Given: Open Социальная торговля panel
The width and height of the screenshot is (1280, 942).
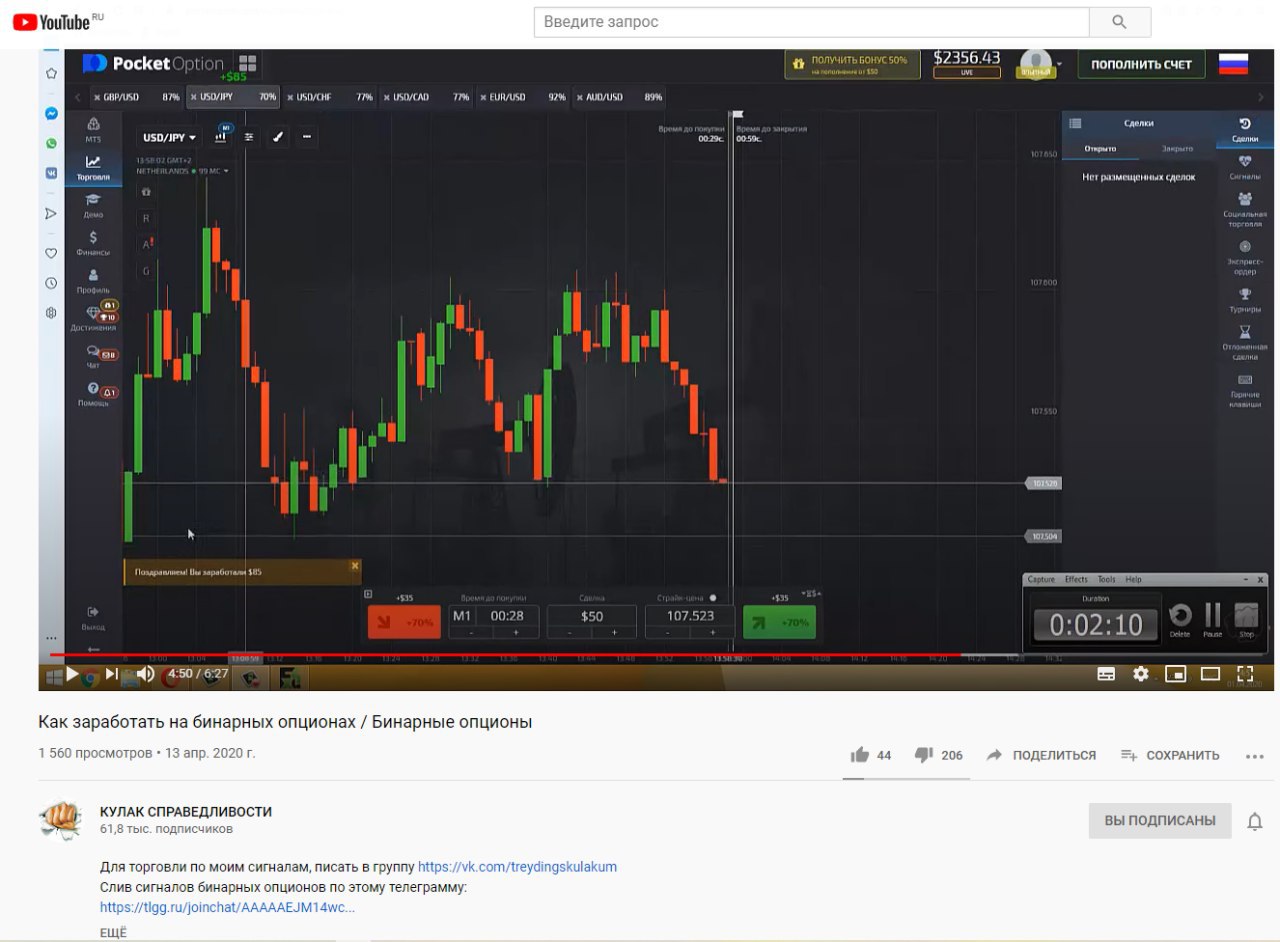Looking at the screenshot, I should pos(1245,210).
